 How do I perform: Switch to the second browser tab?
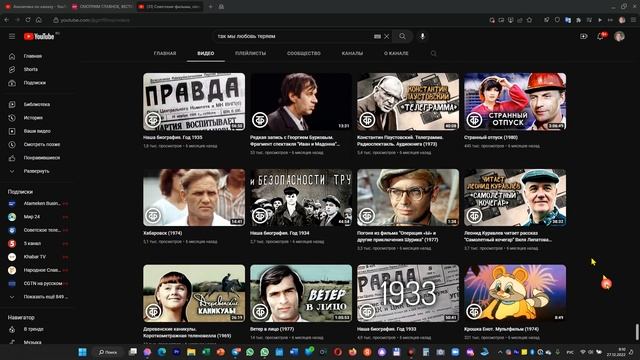click(x=102, y=7)
